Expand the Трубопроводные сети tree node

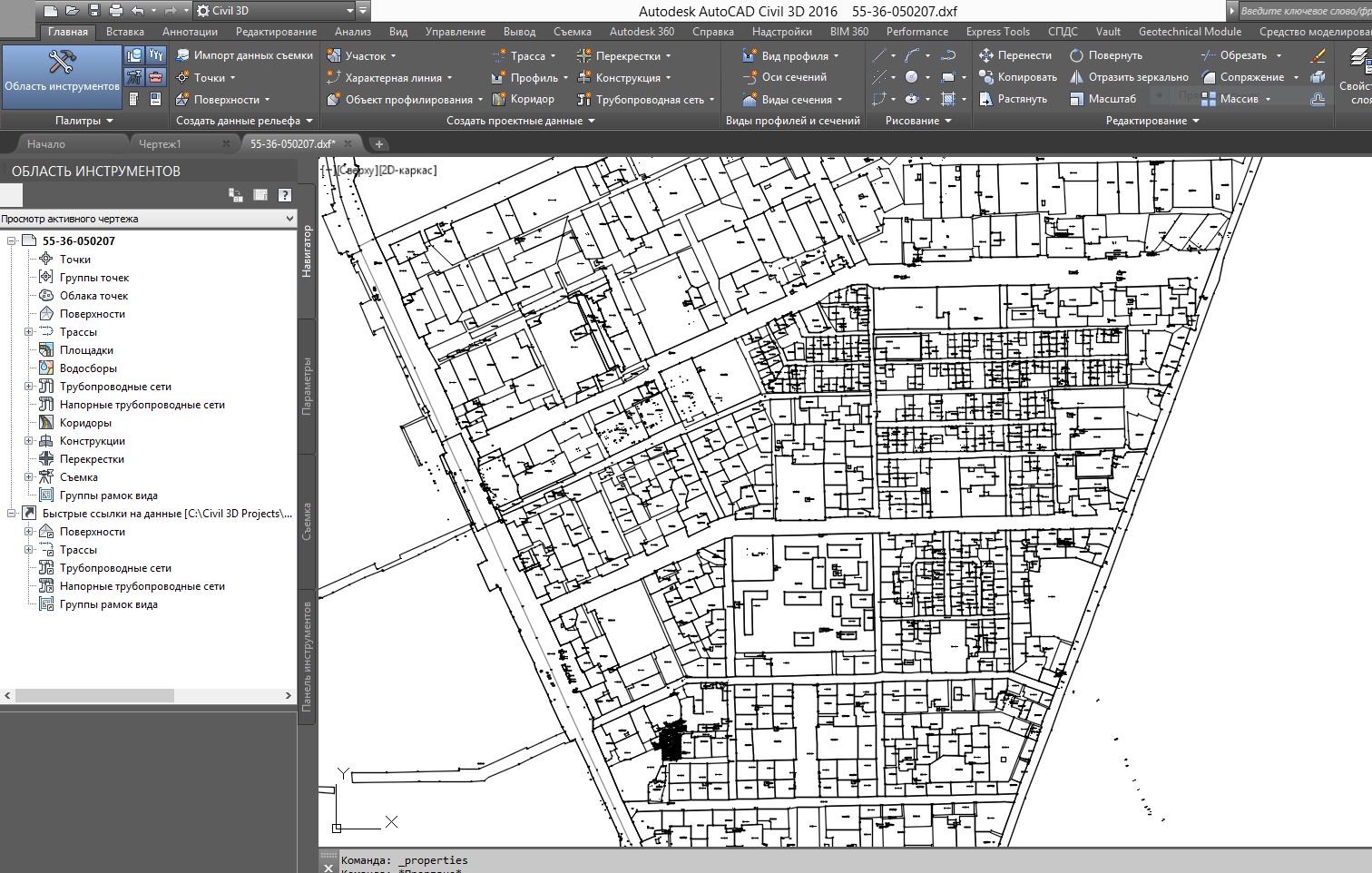tap(29, 387)
